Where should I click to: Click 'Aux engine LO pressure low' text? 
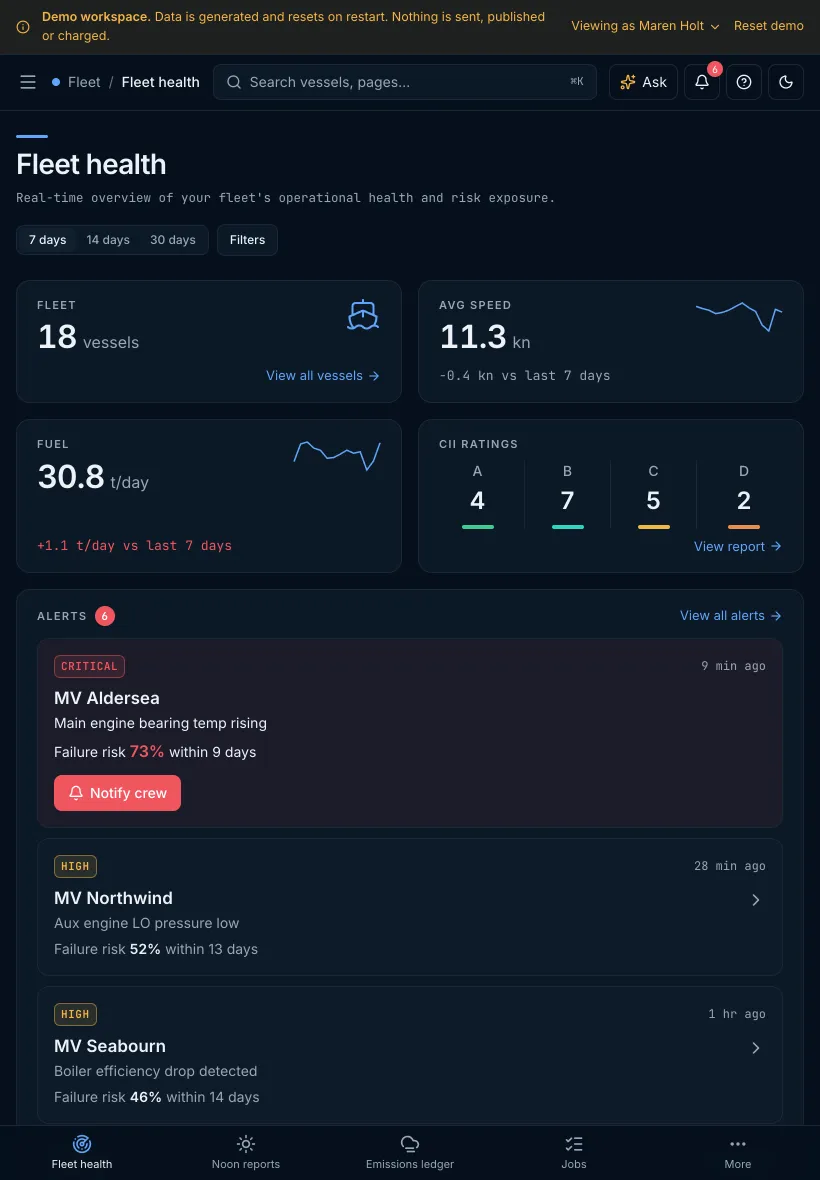tap(147, 923)
